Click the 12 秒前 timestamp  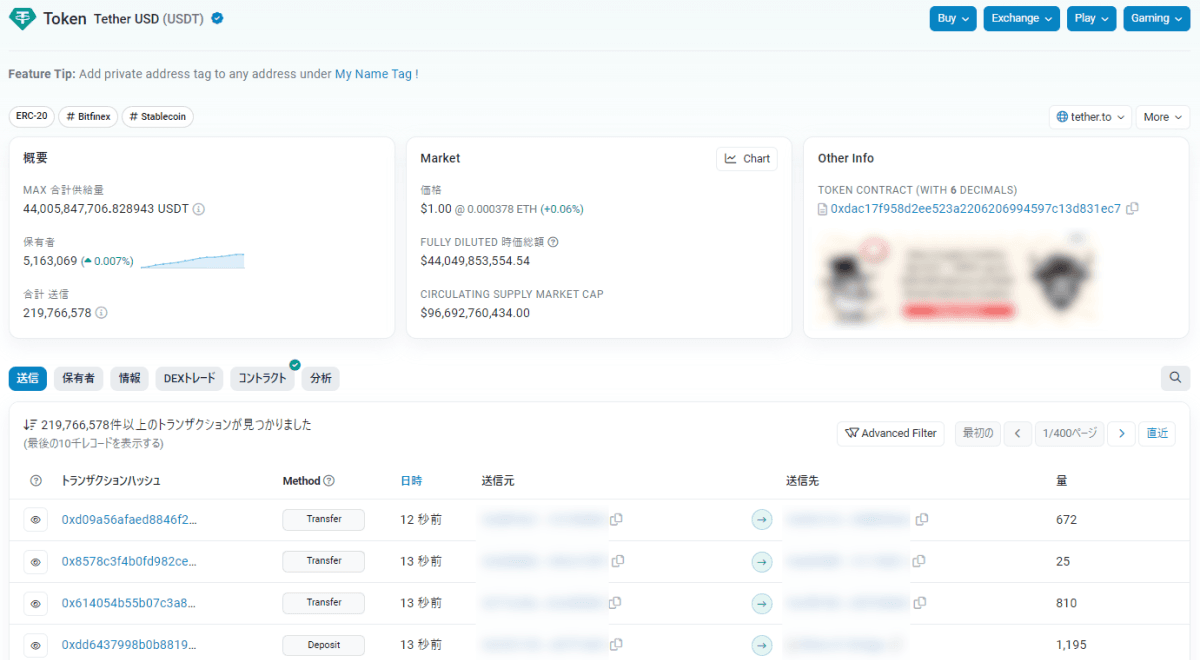422,520
